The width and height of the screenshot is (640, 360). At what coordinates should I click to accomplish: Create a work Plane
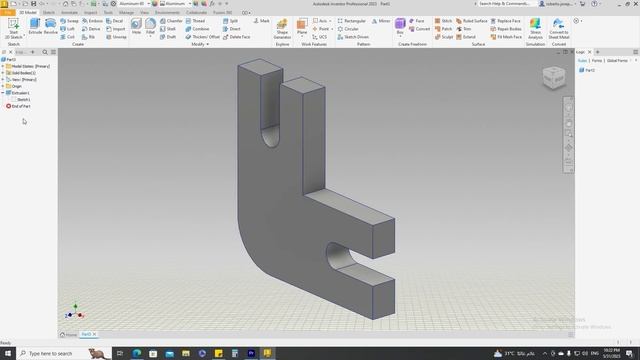click(302, 27)
